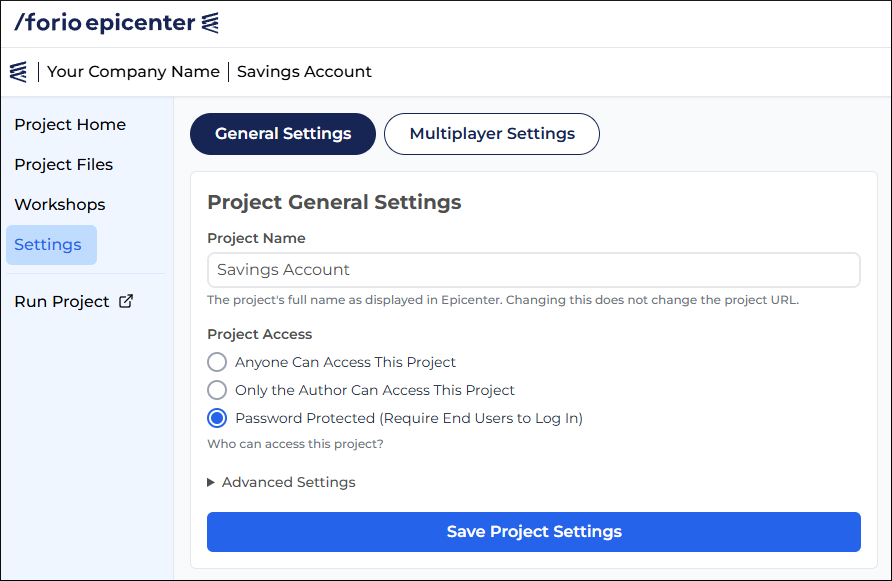Navigate to Workshops in the sidebar
Screen dimensions: 892x581
click(x=60, y=205)
